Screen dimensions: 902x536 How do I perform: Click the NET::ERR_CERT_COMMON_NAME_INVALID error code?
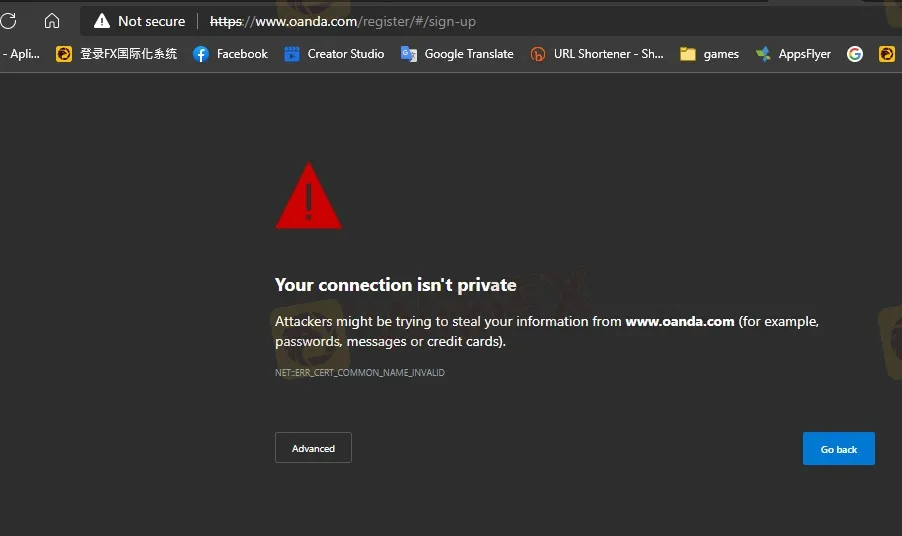coord(360,373)
